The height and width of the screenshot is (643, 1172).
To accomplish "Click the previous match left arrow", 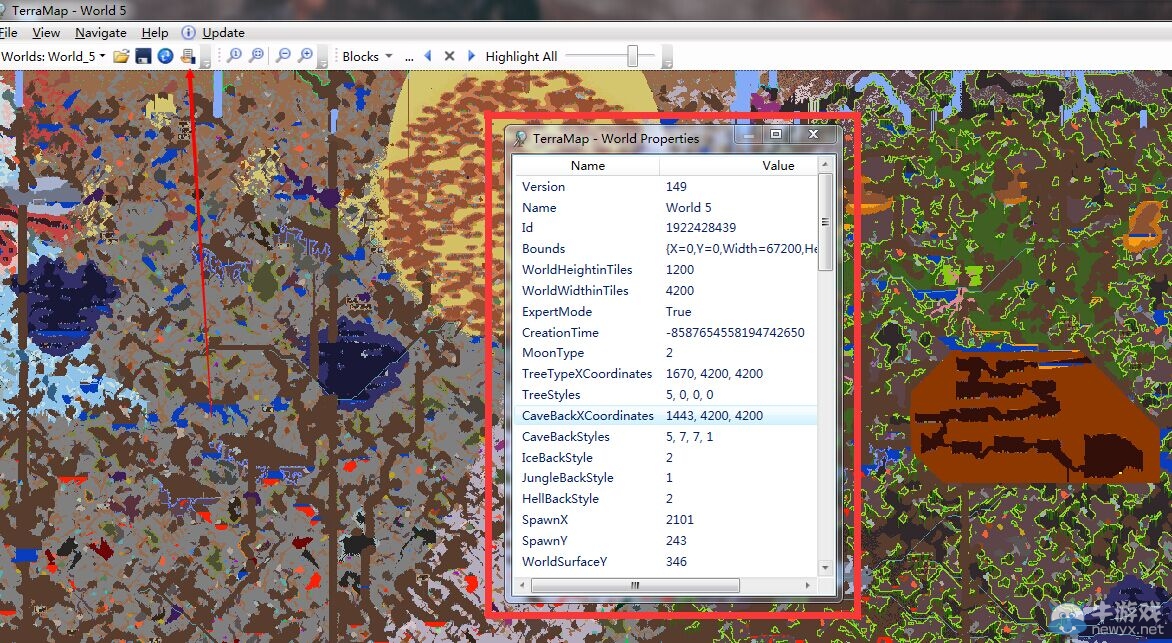I will pyautogui.click(x=428, y=56).
